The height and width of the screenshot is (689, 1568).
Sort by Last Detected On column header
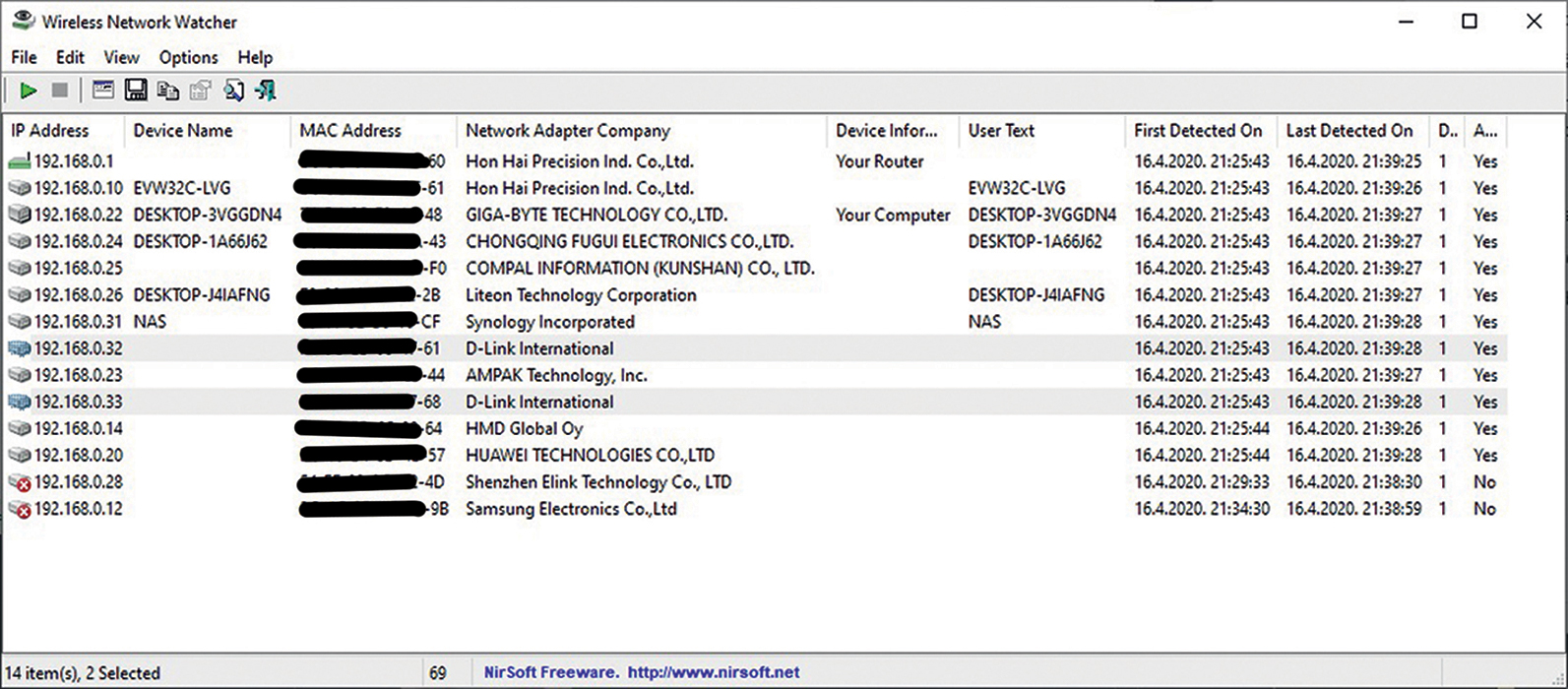point(1353,130)
